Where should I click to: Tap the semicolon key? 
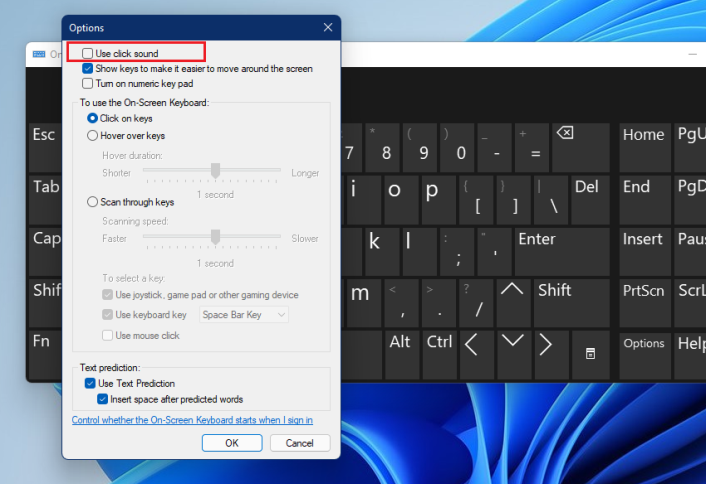pyautogui.click(x=457, y=252)
